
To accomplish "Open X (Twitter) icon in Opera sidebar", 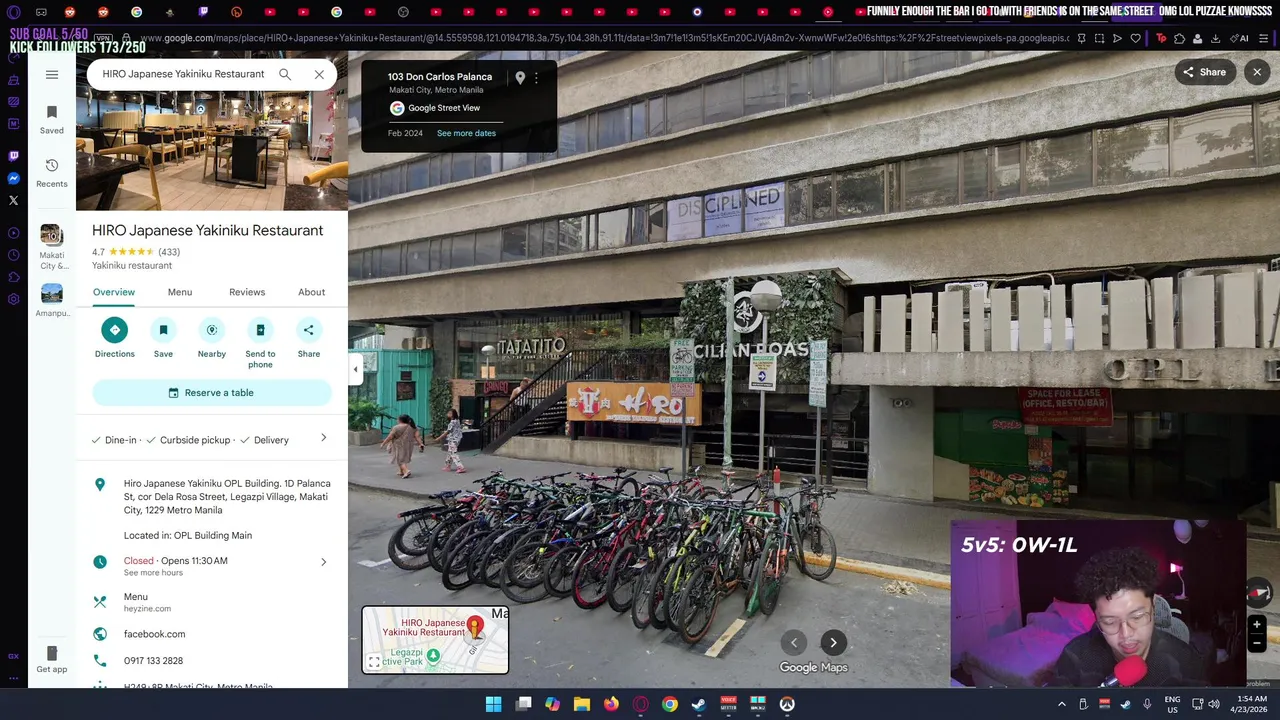I will click(13, 200).
